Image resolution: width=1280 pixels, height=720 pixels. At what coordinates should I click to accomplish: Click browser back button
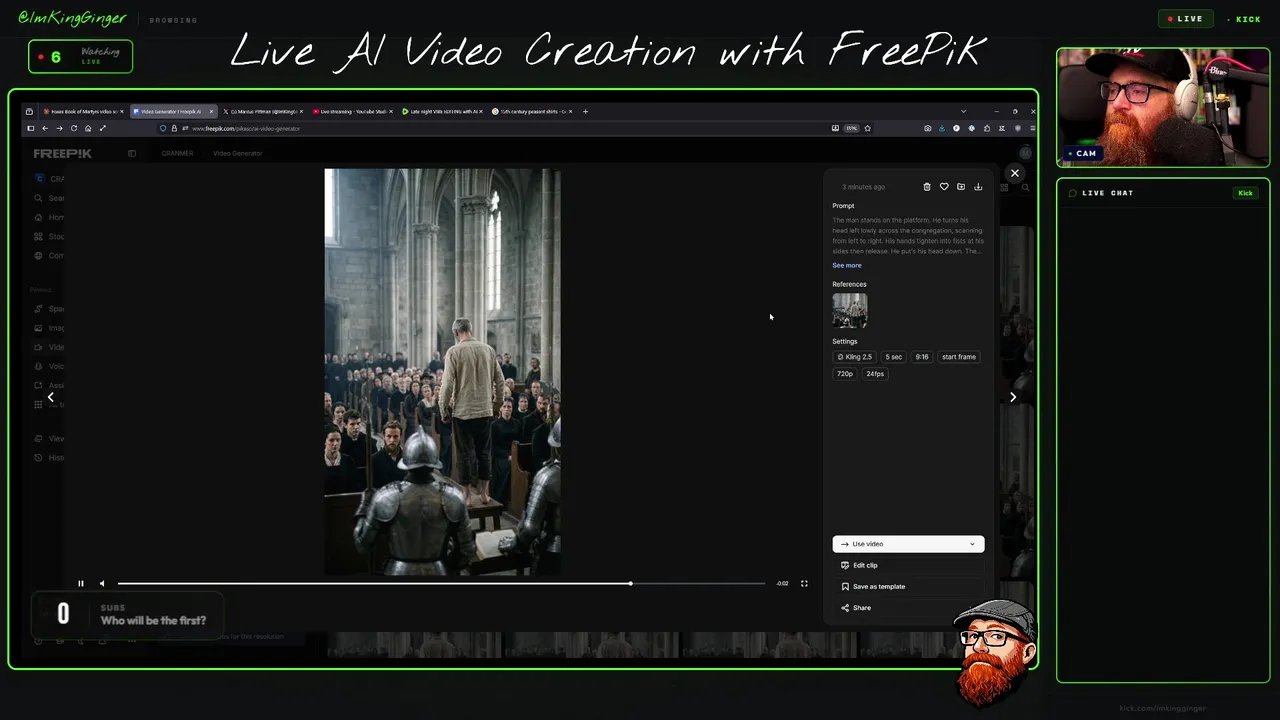pyautogui.click(x=44, y=128)
